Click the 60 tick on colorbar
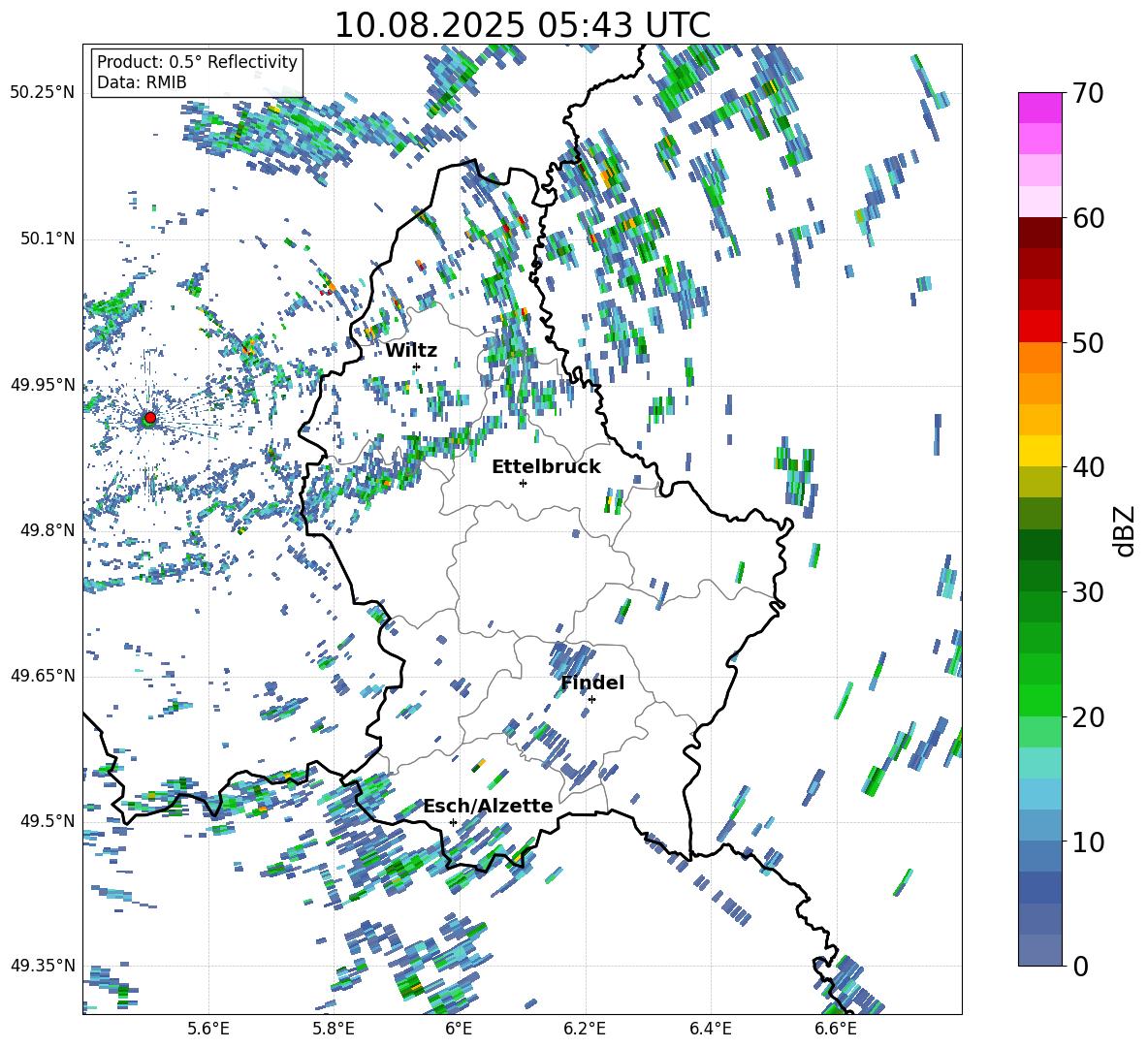Image resolution: width=1148 pixels, height=1048 pixels. click(1088, 218)
